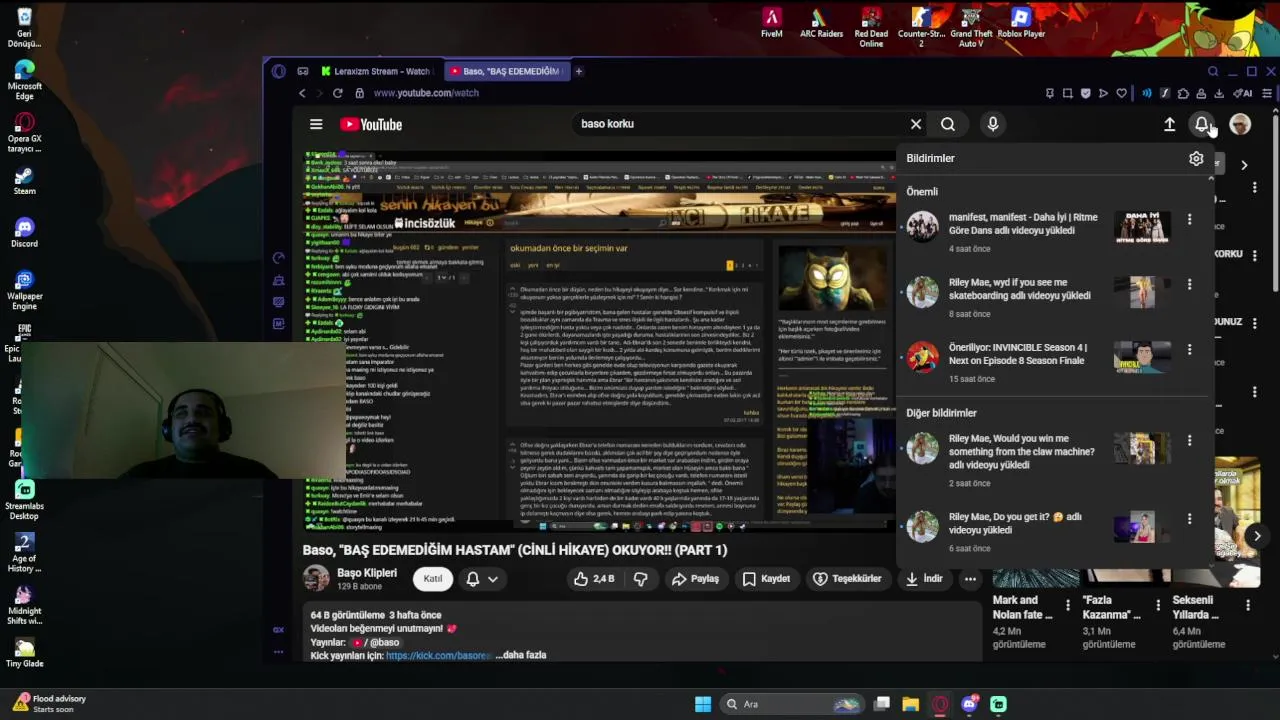Go to the YouTube home logo
This screenshot has width=1280, height=720.
[371, 124]
